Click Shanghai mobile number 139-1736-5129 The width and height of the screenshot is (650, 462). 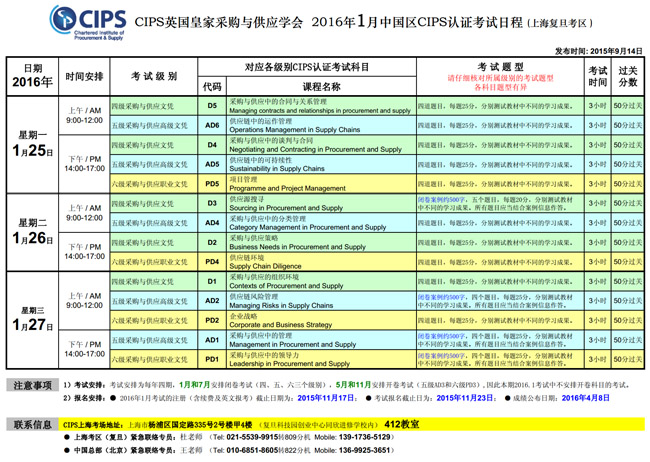[x=365, y=437]
